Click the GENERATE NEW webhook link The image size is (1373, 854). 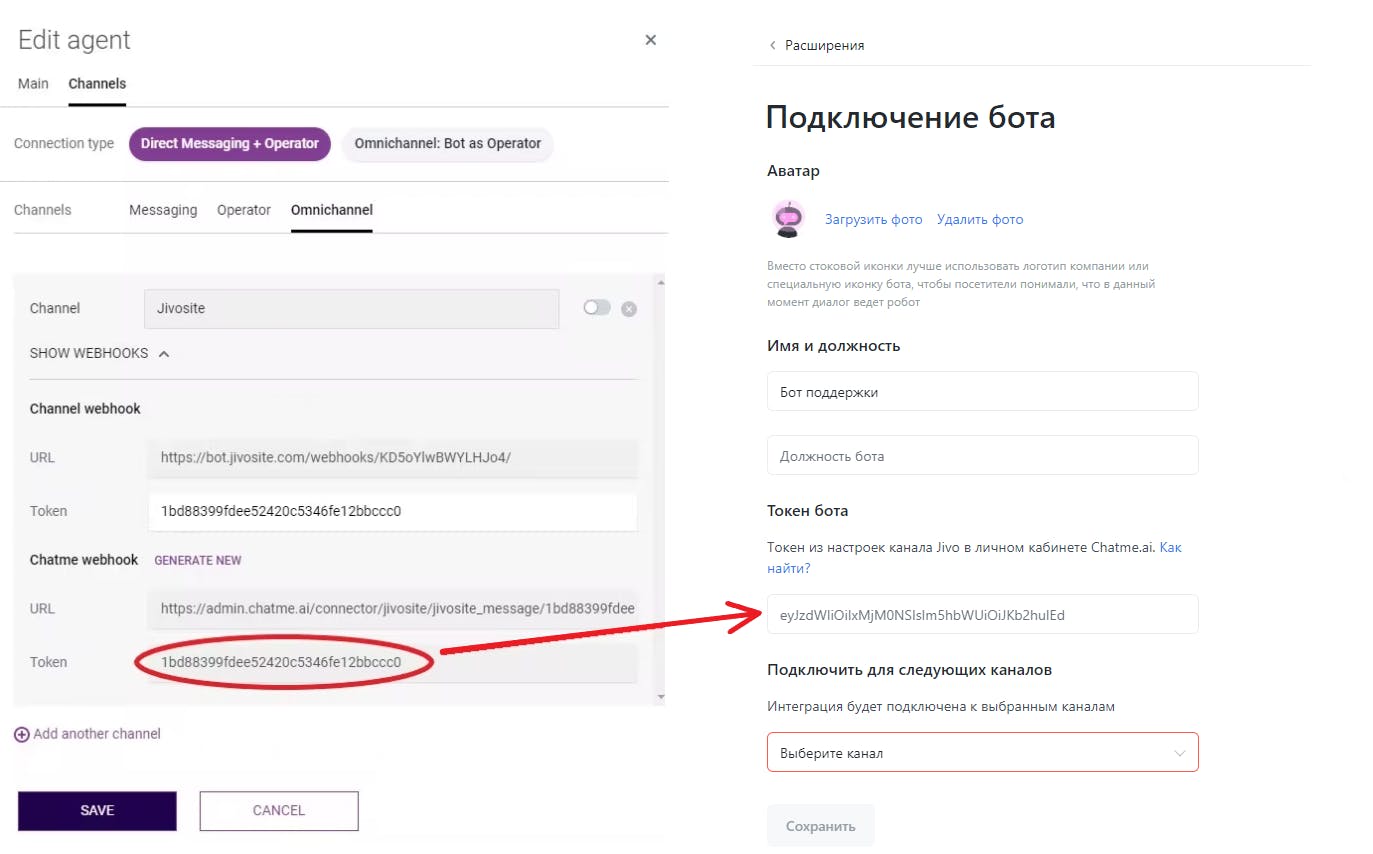197,560
